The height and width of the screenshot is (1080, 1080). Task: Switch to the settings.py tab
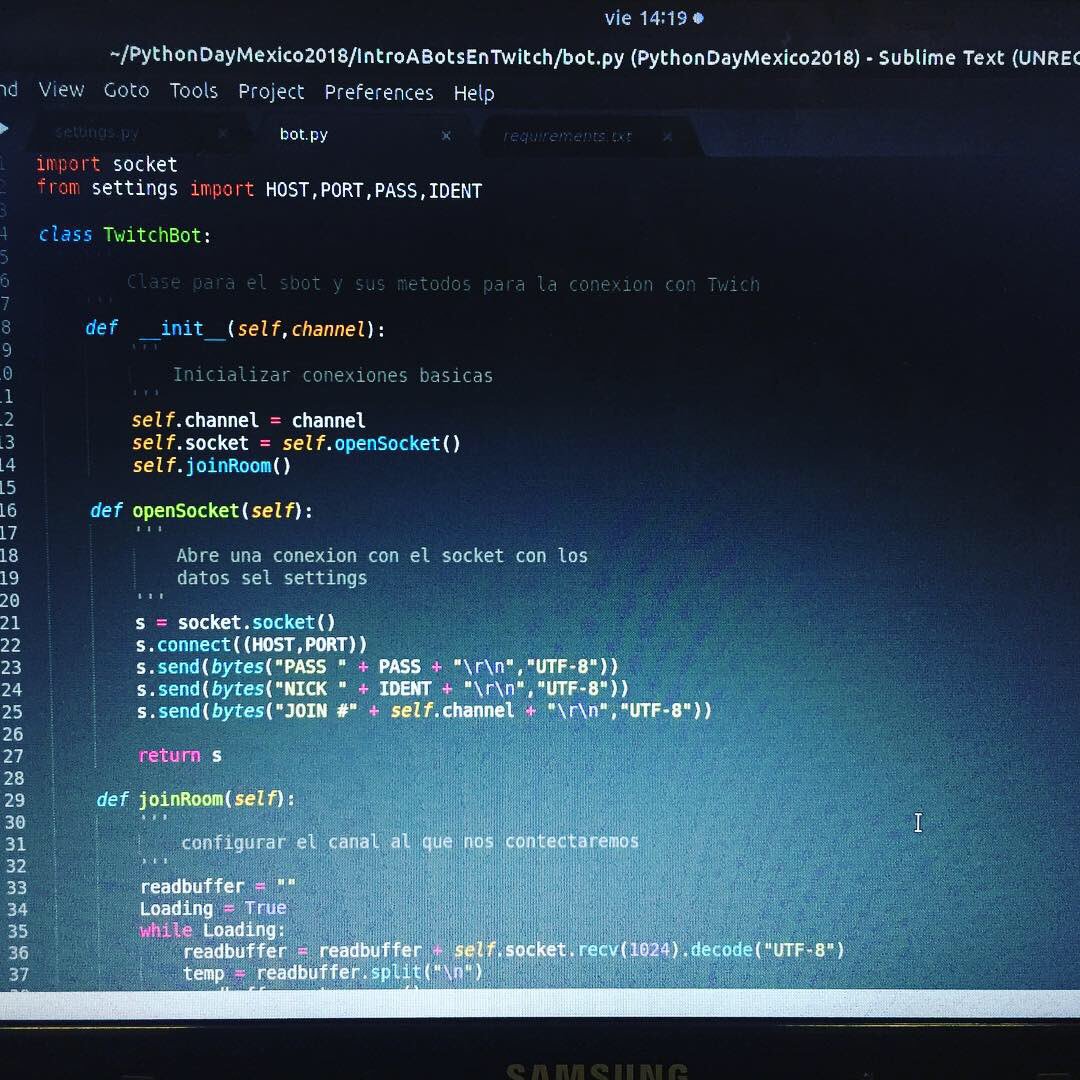(97, 132)
